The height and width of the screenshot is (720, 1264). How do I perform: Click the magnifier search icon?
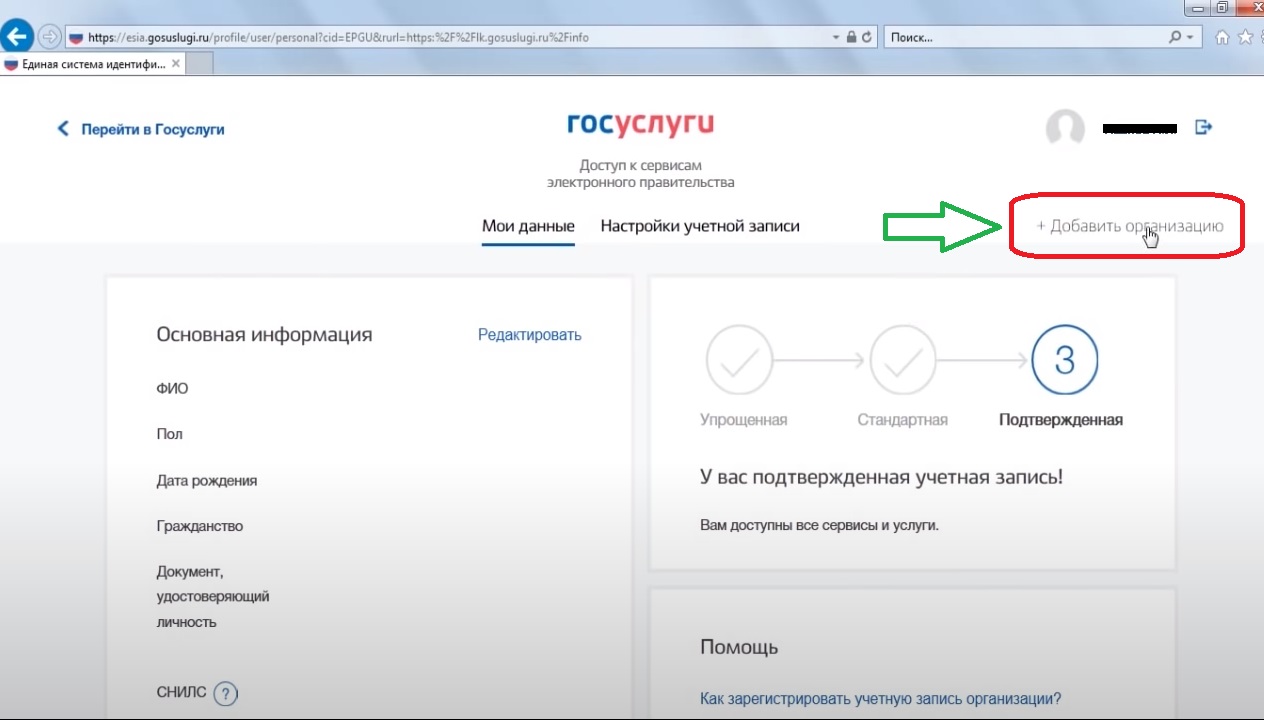(1176, 38)
